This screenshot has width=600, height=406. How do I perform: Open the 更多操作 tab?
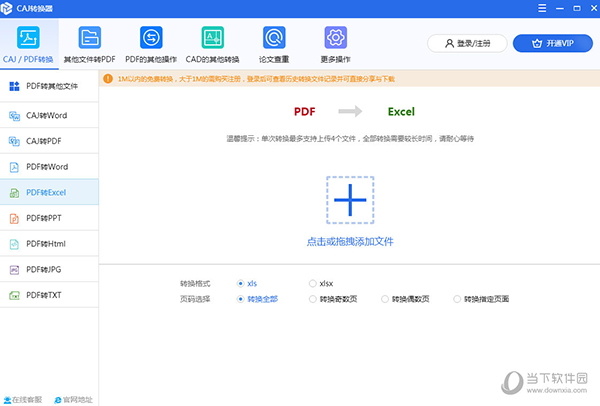336,45
